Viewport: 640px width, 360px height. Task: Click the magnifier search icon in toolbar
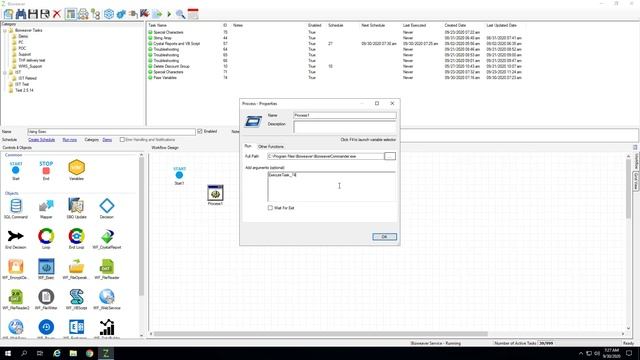coord(180,14)
